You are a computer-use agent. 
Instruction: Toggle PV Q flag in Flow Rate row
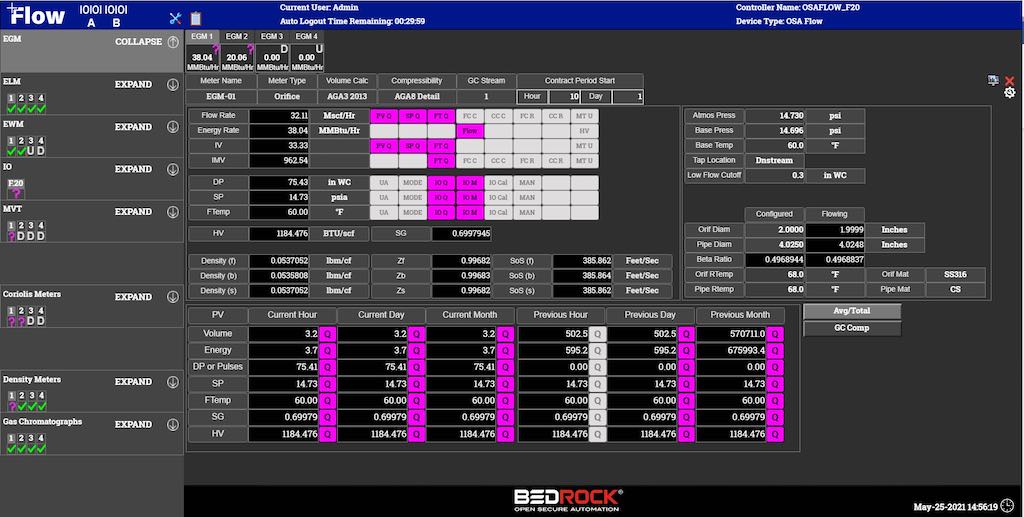(384, 116)
